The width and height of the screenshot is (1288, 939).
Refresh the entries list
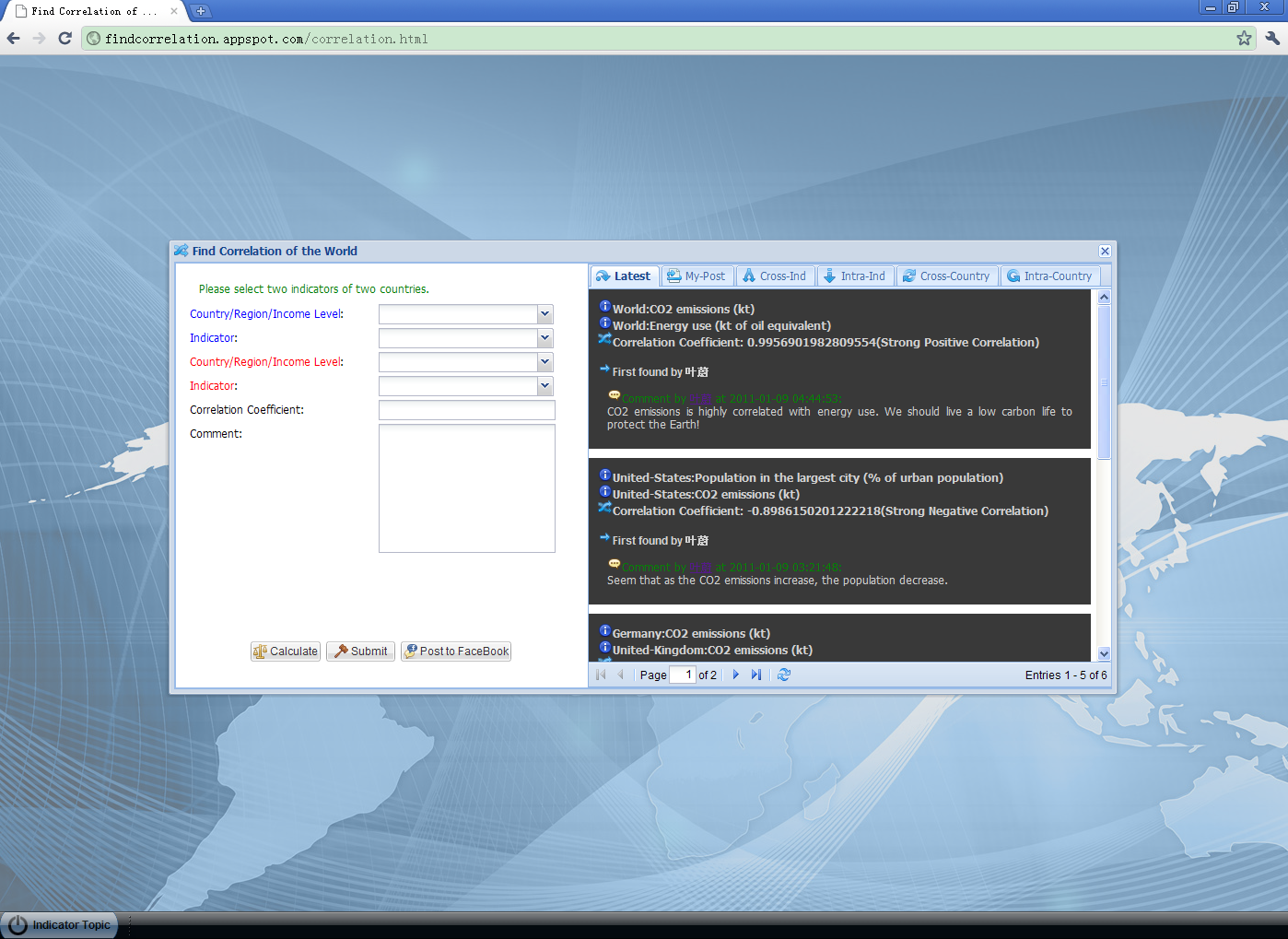click(x=784, y=675)
